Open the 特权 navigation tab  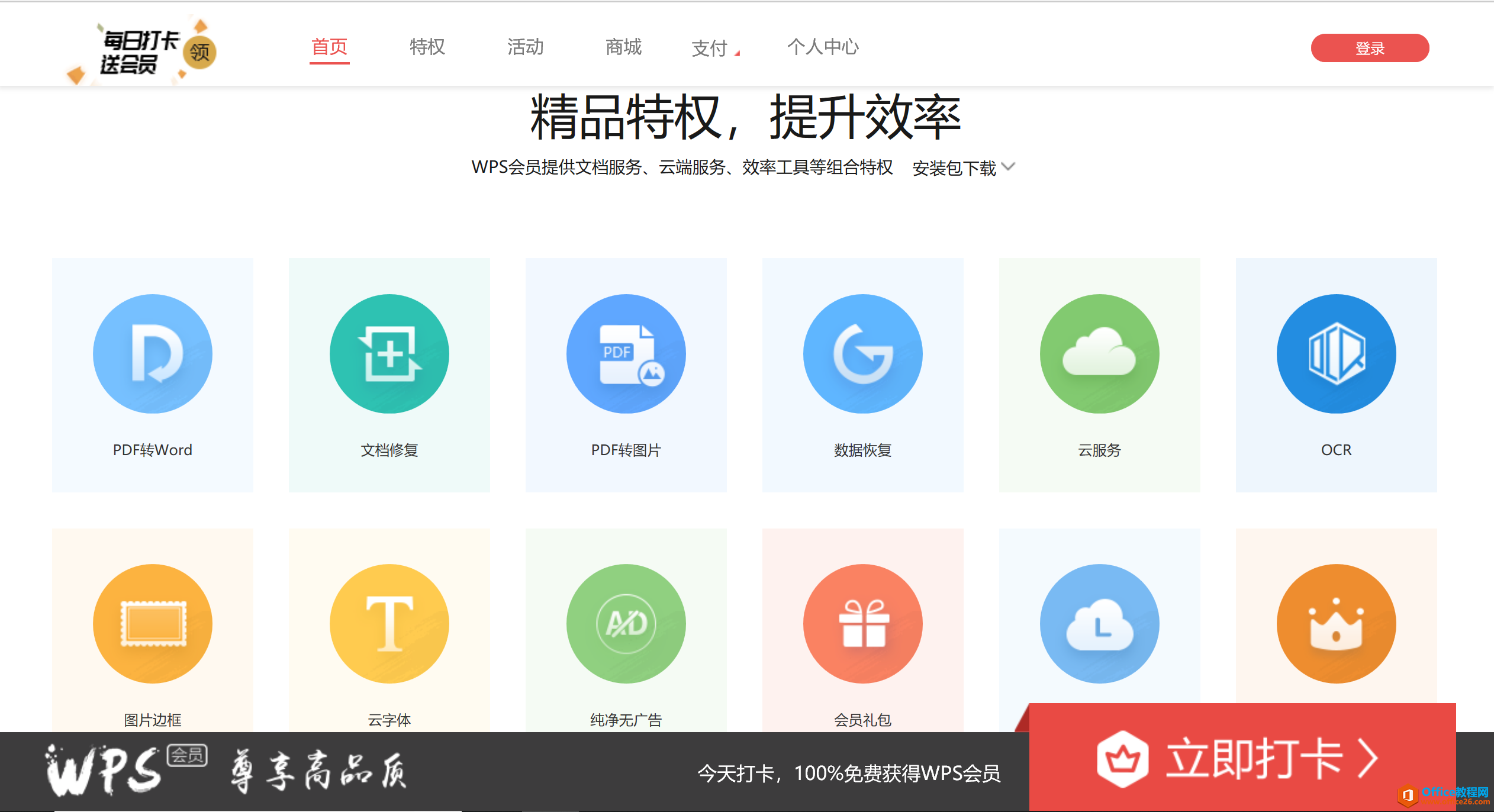click(427, 47)
